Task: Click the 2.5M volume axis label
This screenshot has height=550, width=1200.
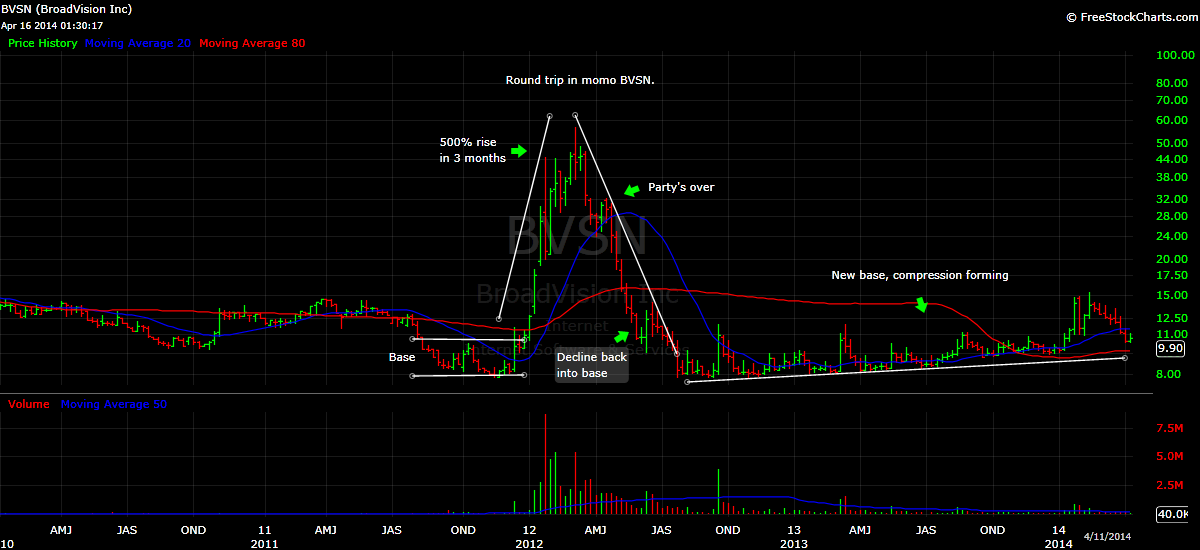Action: click(x=1170, y=484)
